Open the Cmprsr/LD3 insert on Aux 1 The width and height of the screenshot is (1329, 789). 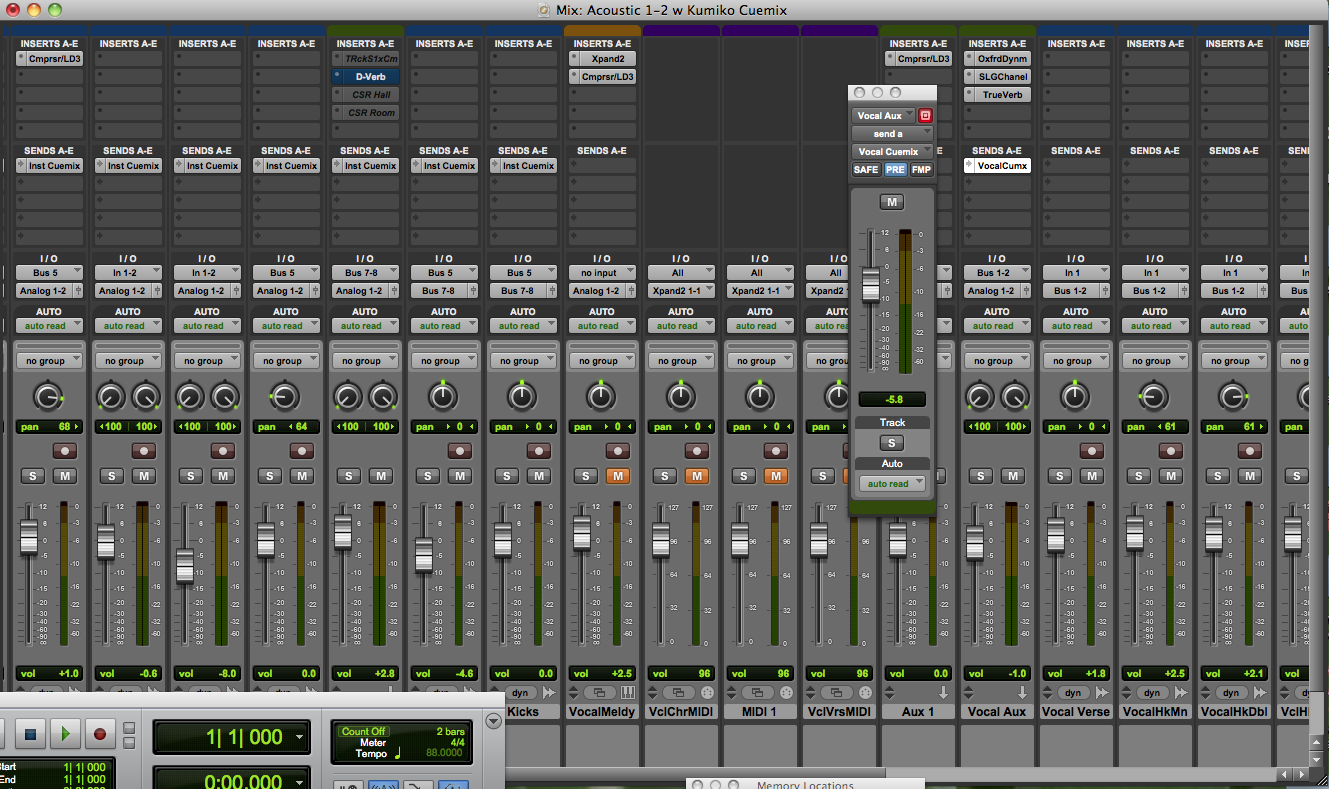918,59
